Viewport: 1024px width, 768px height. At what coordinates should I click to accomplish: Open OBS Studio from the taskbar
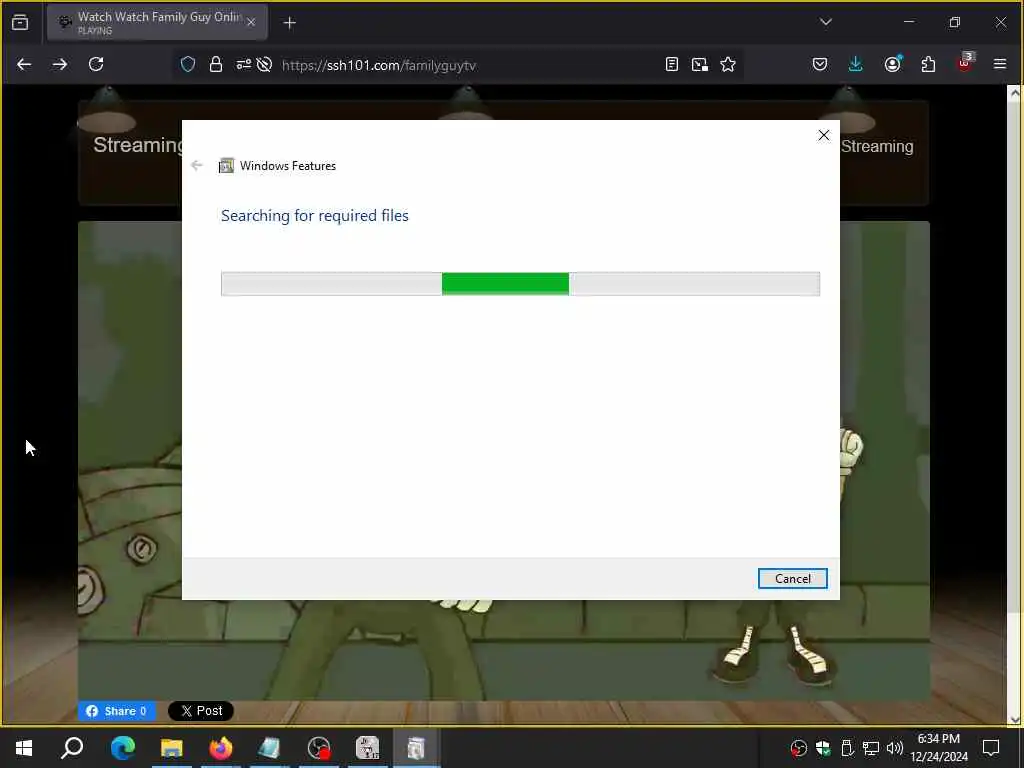319,748
